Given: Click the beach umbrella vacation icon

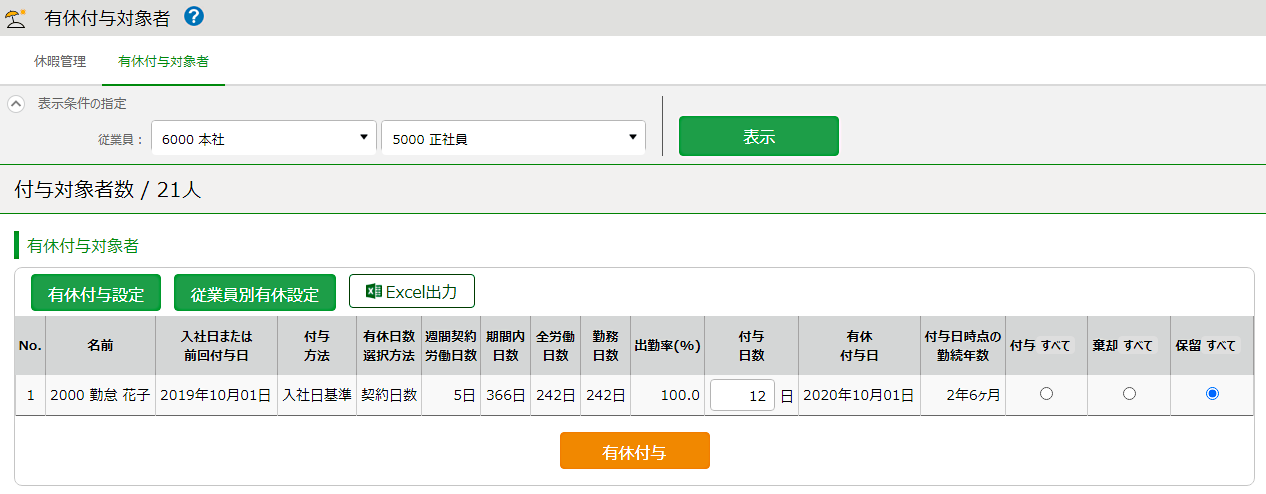Looking at the screenshot, I should (15, 17).
